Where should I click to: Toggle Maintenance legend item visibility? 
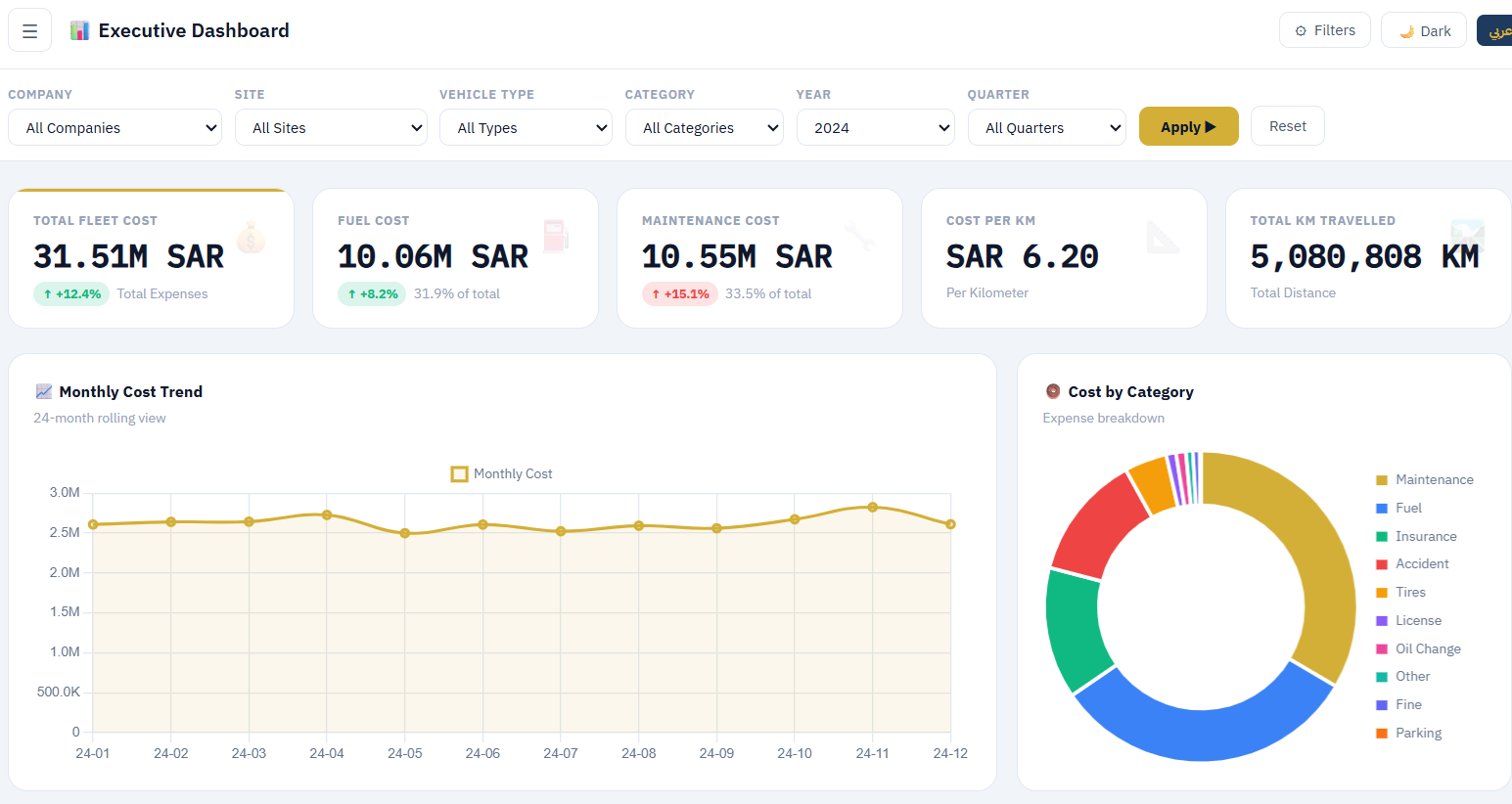pyautogui.click(x=1424, y=479)
